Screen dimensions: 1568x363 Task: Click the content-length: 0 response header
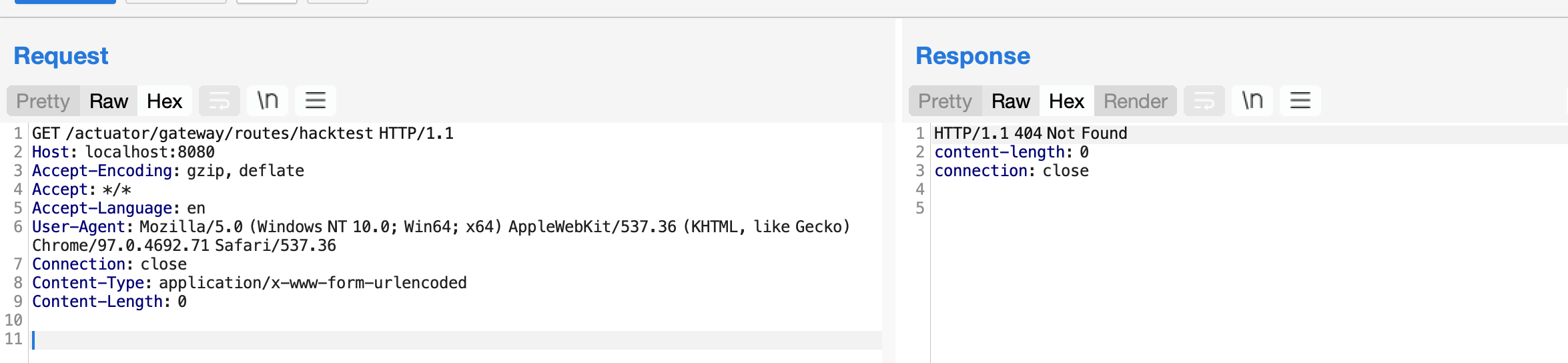pos(1012,152)
